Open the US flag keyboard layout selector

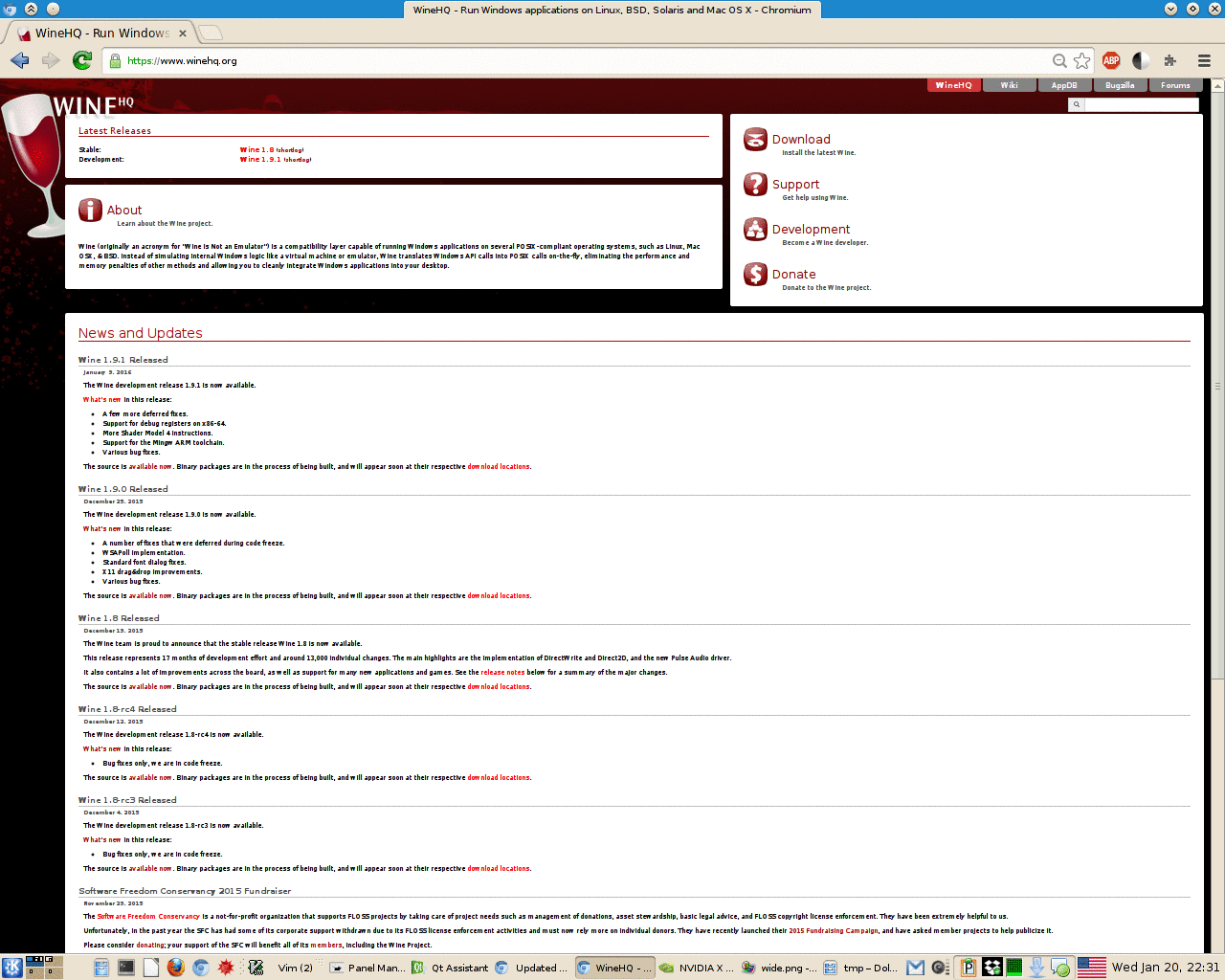point(1091,968)
